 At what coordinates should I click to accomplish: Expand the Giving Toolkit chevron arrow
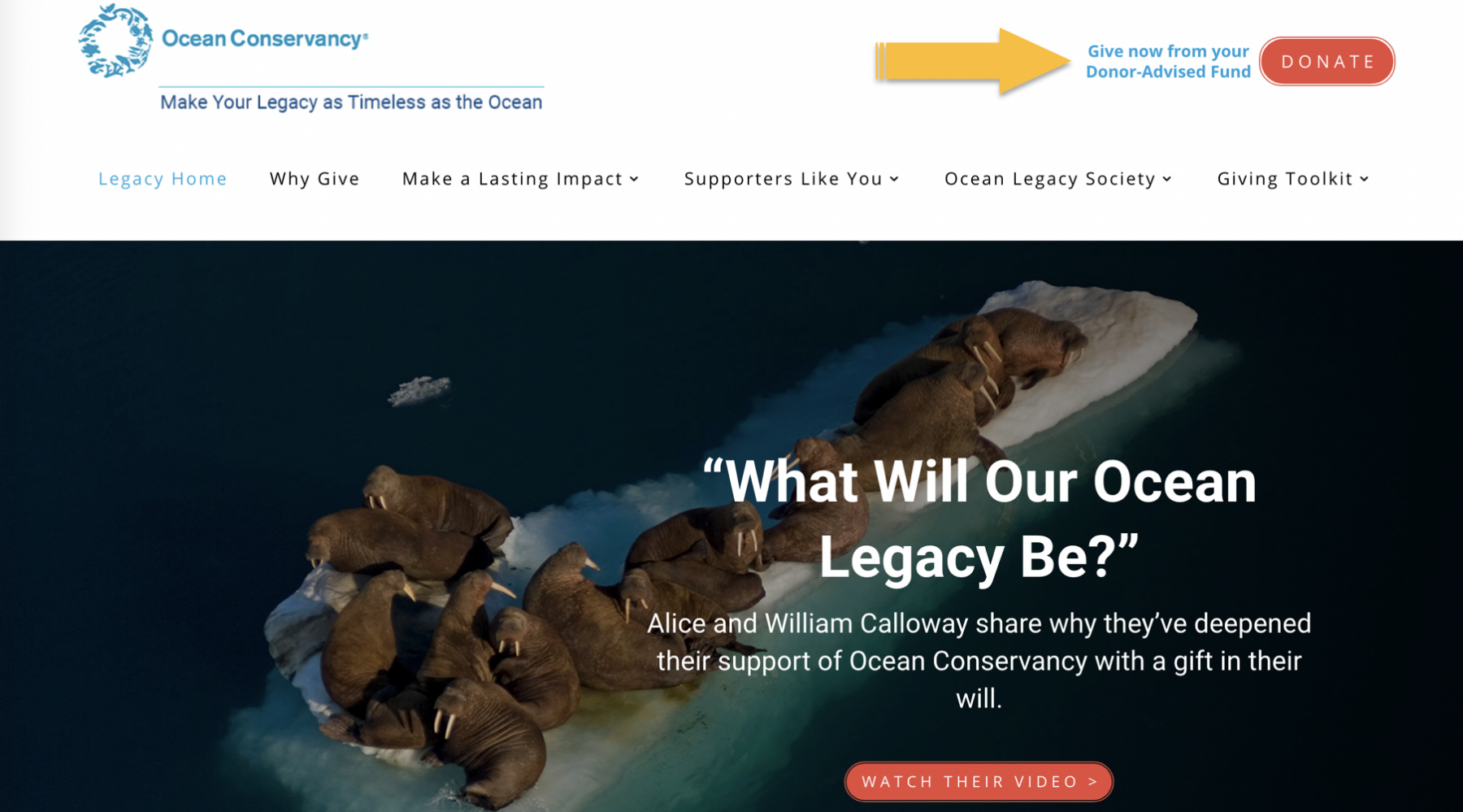click(1365, 180)
